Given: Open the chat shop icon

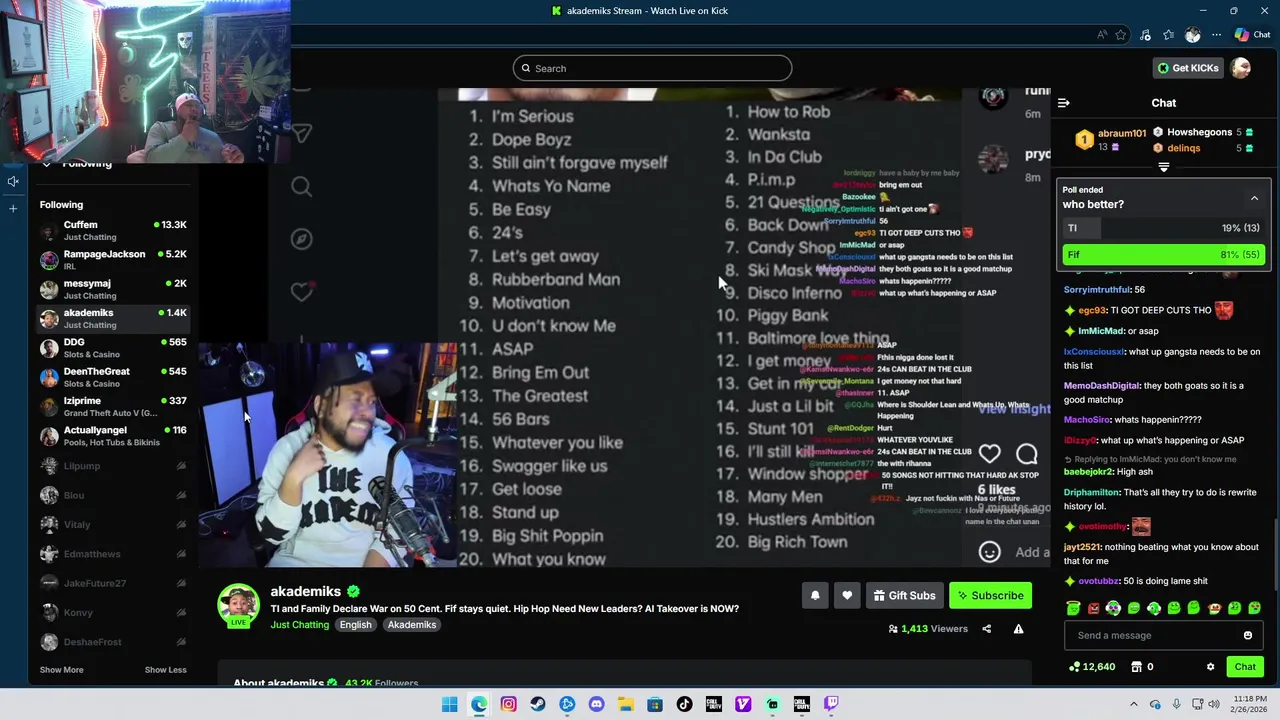Looking at the screenshot, I should pyautogui.click(x=1136, y=667).
